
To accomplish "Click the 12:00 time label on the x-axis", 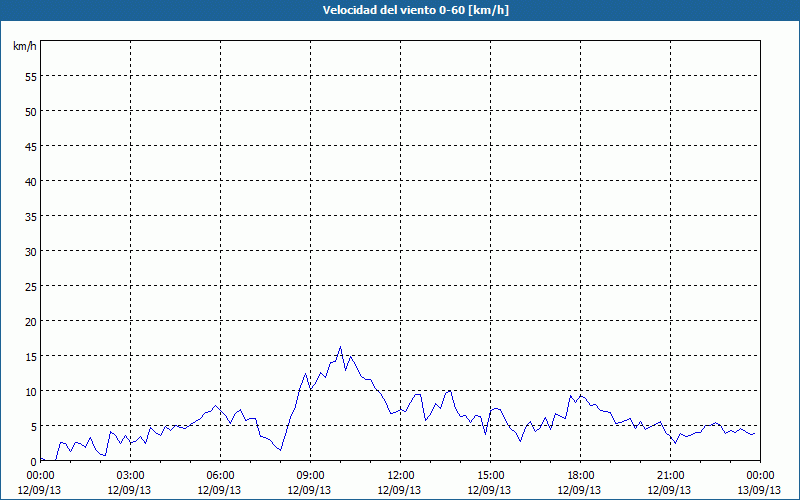I will coord(401,475).
